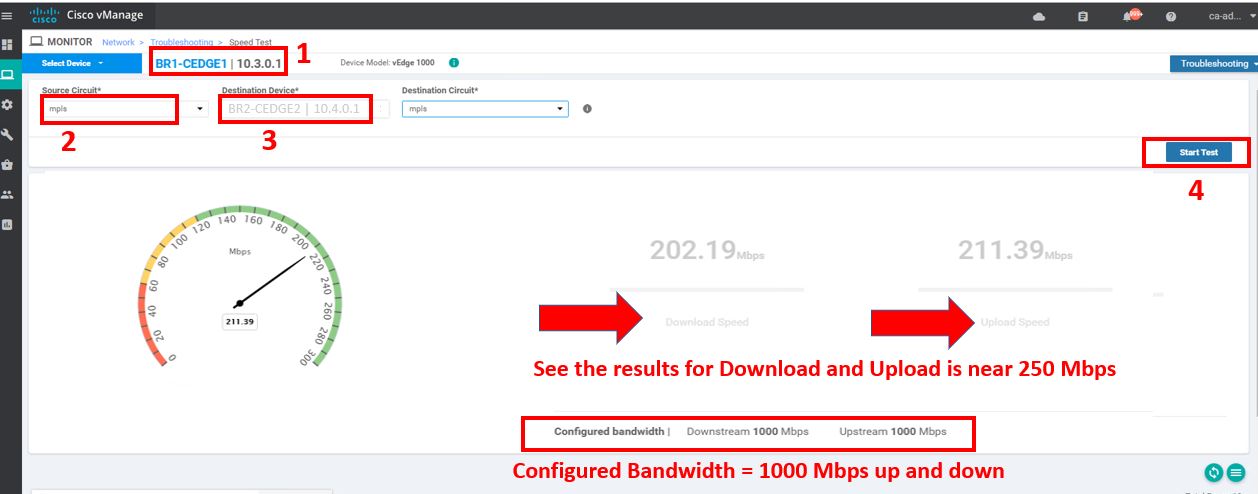Open the Configuration gear in sidebar

(8, 104)
